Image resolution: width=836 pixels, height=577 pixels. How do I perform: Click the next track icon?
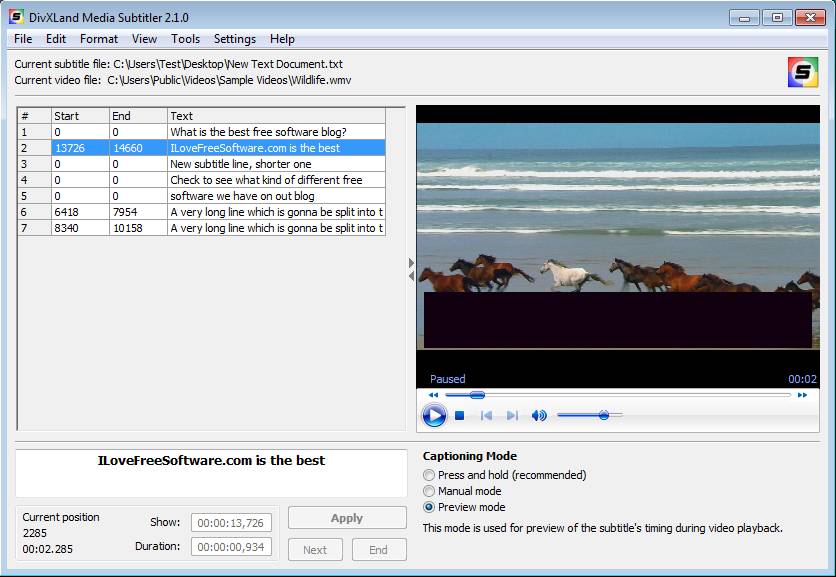[512, 415]
